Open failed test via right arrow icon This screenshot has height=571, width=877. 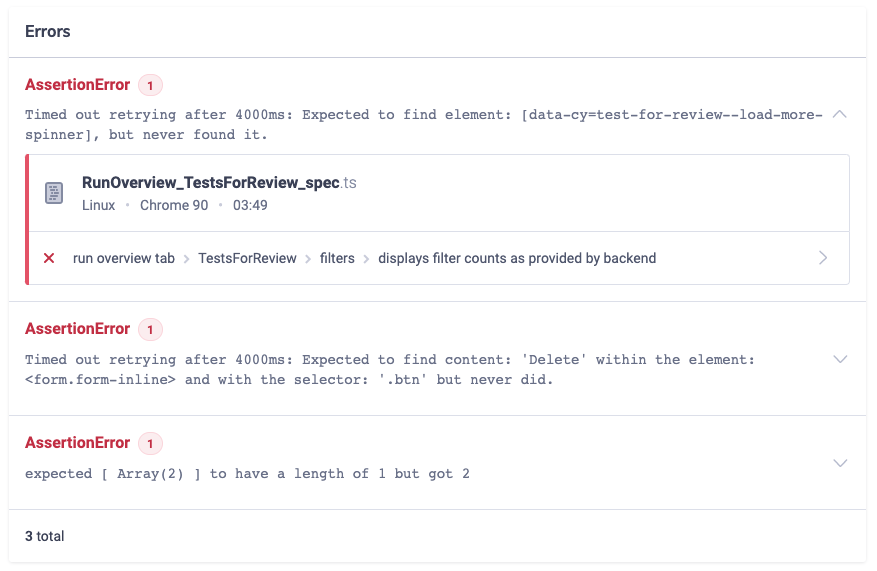[823, 258]
